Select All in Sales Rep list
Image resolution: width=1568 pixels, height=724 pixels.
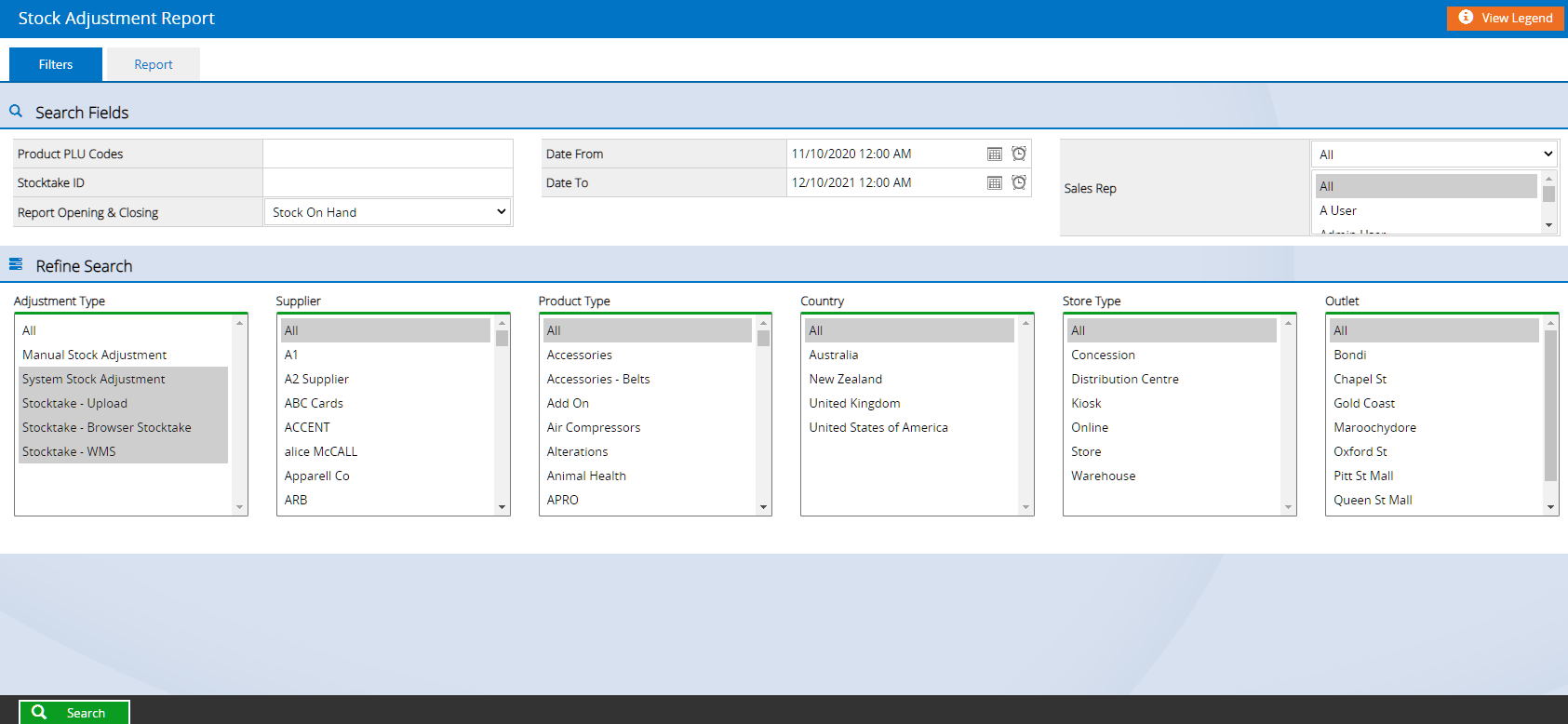tap(1427, 186)
